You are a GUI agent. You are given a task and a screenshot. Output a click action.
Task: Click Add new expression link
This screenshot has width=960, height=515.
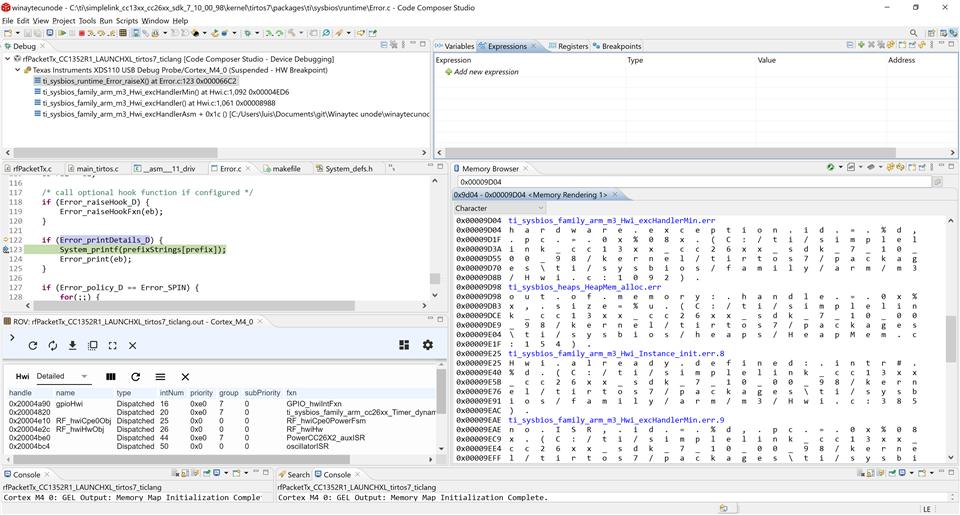click(x=485, y=72)
